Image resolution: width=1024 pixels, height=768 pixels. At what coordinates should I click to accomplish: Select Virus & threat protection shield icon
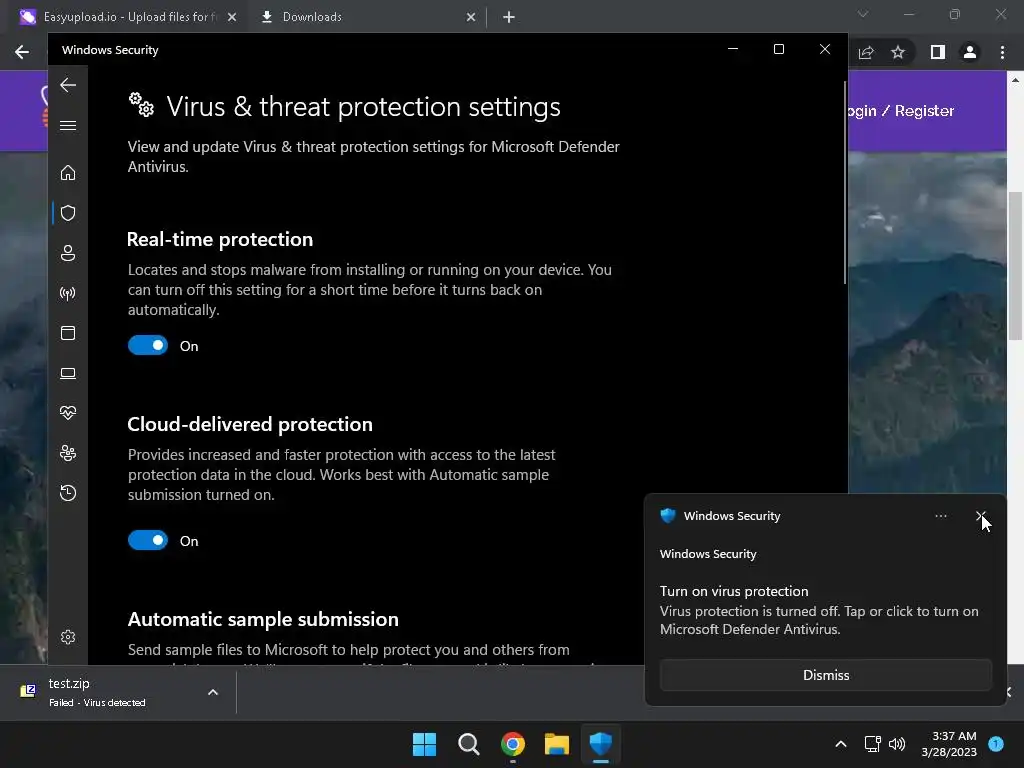68,213
